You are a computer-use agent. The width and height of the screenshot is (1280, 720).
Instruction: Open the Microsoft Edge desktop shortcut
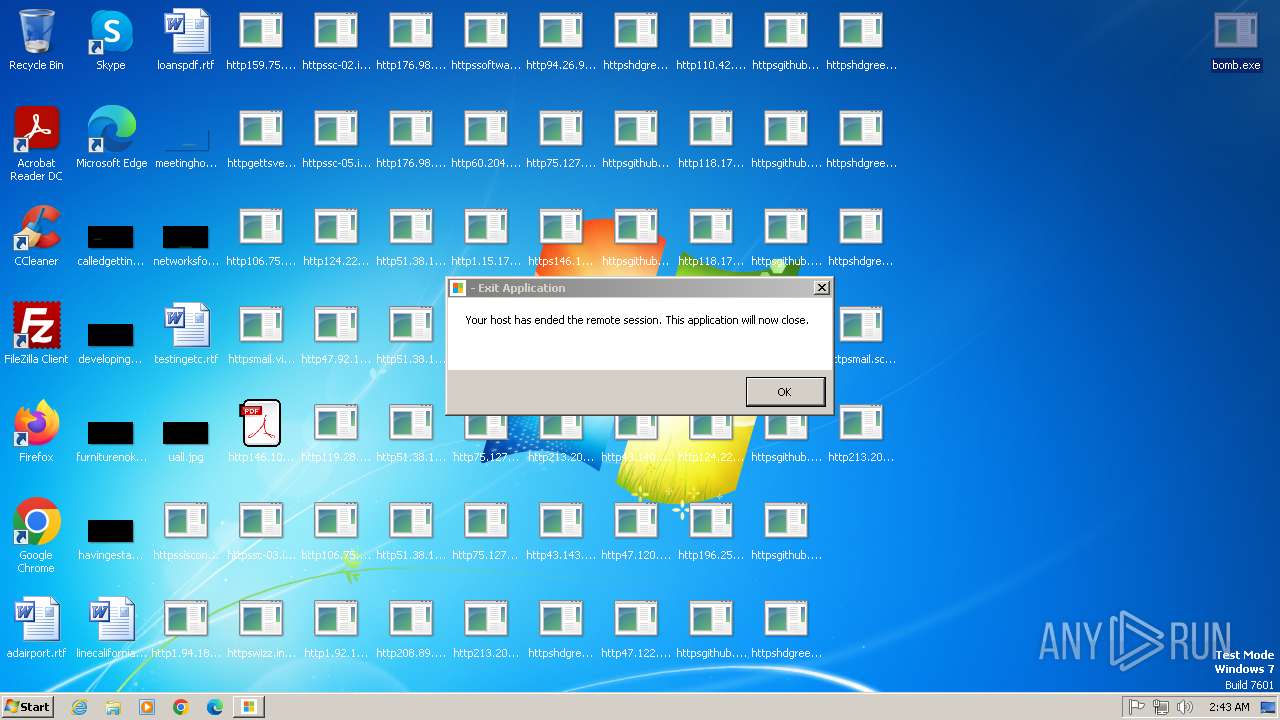click(x=111, y=138)
